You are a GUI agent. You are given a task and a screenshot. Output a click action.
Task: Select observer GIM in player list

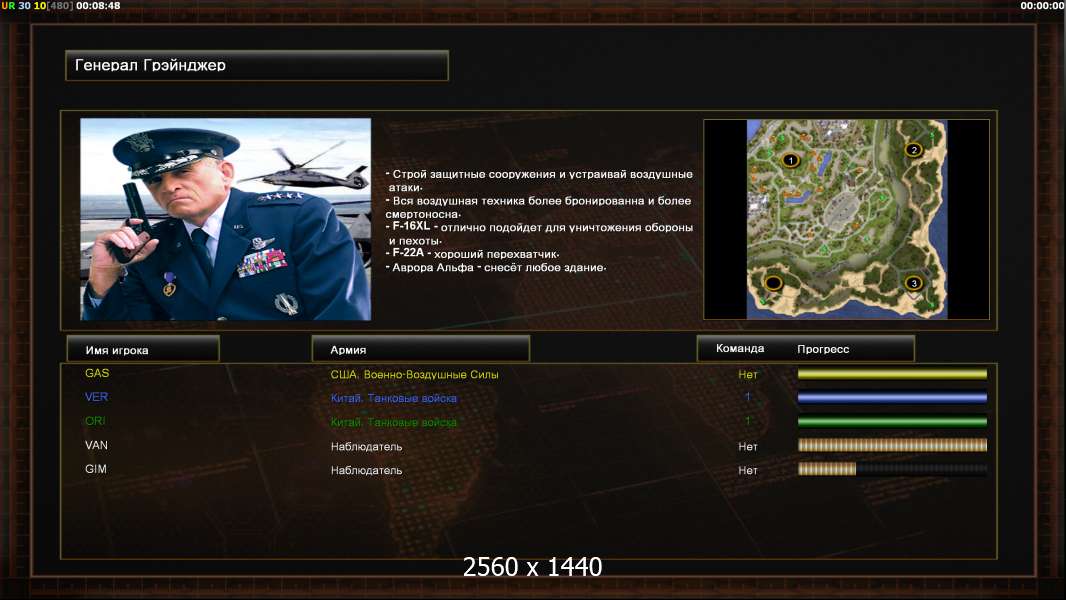(x=95, y=469)
